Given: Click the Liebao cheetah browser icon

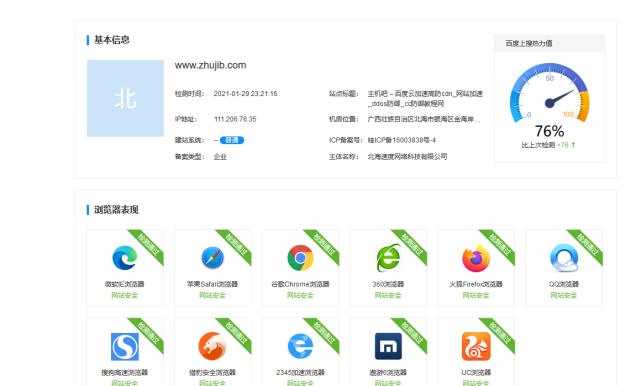Looking at the screenshot, I should [x=212, y=346].
